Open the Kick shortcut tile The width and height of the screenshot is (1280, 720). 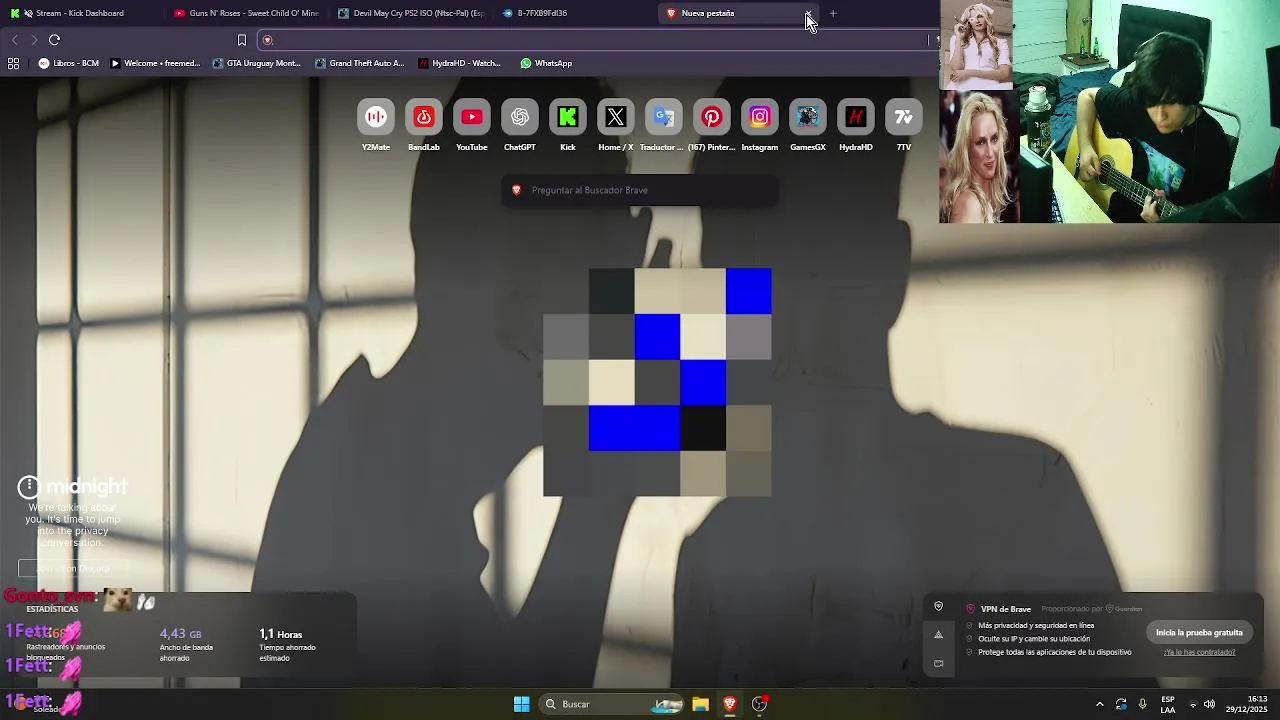[x=568, y=118]
